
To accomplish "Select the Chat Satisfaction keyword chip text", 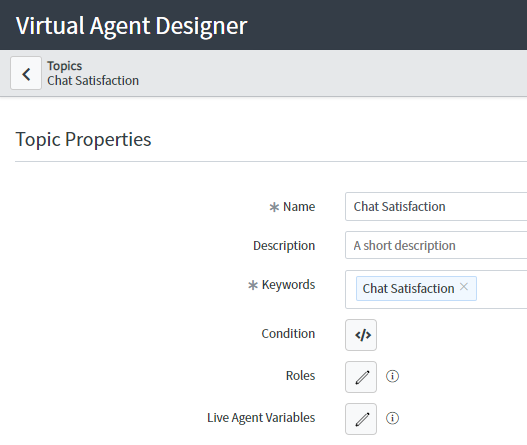I will click(408, 289).
